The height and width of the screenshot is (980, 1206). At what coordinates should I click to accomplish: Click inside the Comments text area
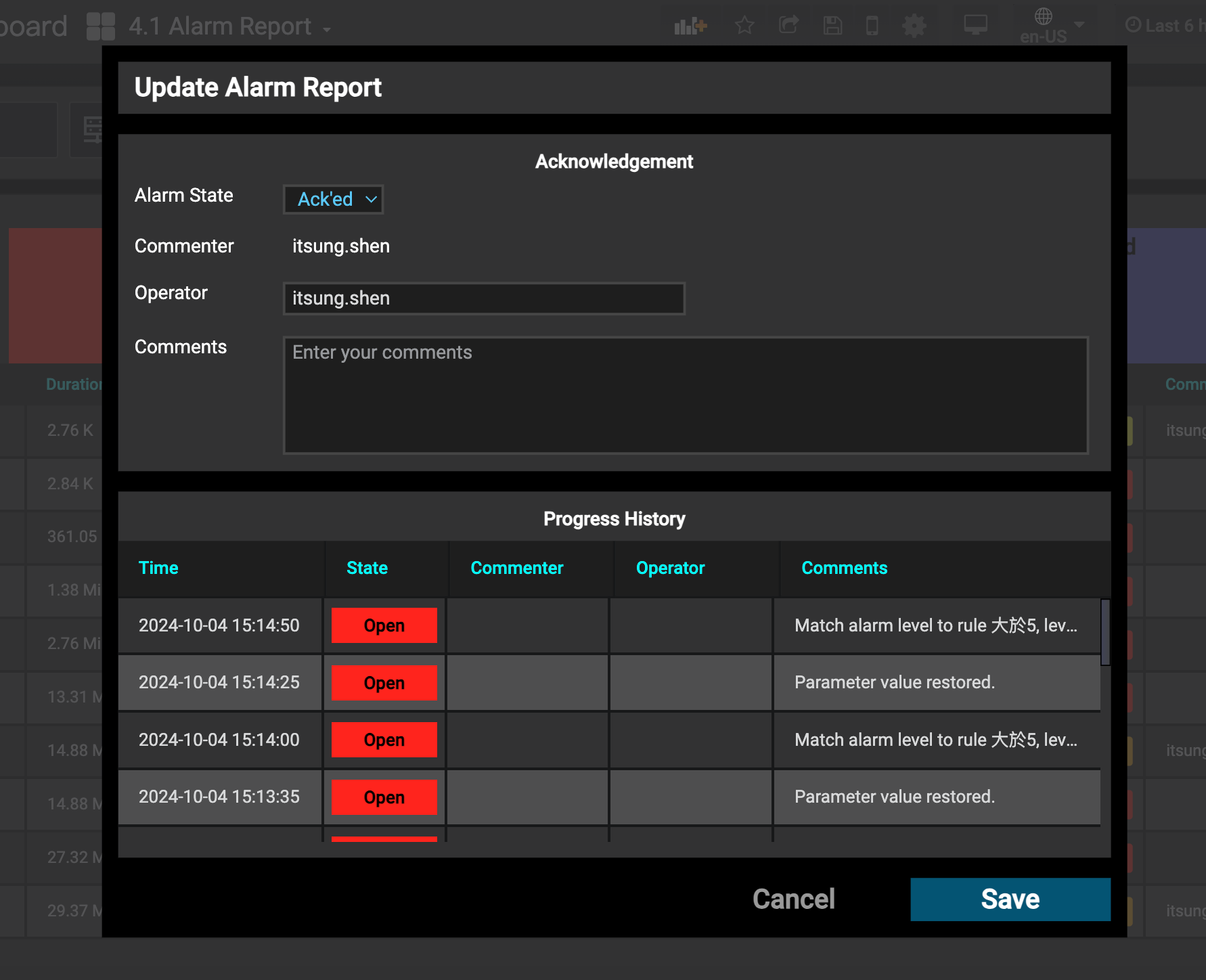tap(685, 395)
